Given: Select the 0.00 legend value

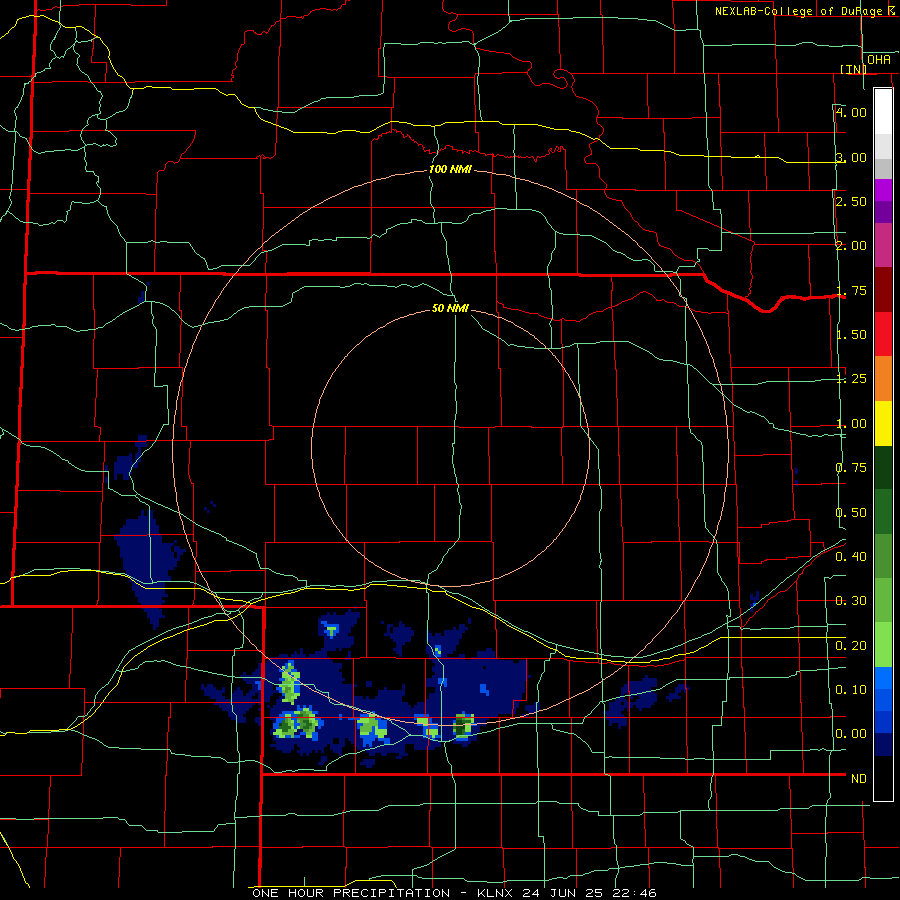Looking at the screenshot, I should click(851, 734).
